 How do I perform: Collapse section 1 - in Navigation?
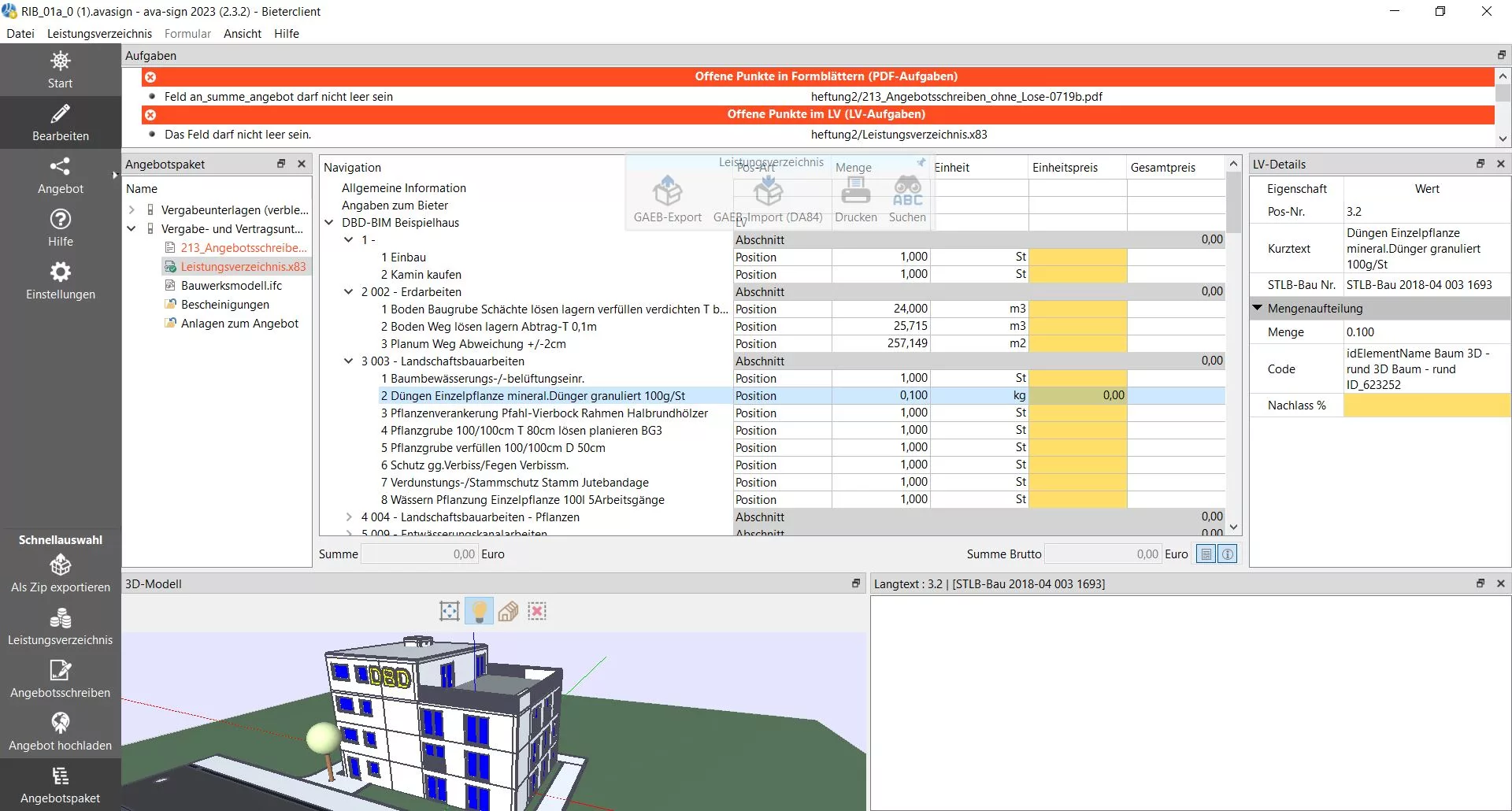[349, 240]
